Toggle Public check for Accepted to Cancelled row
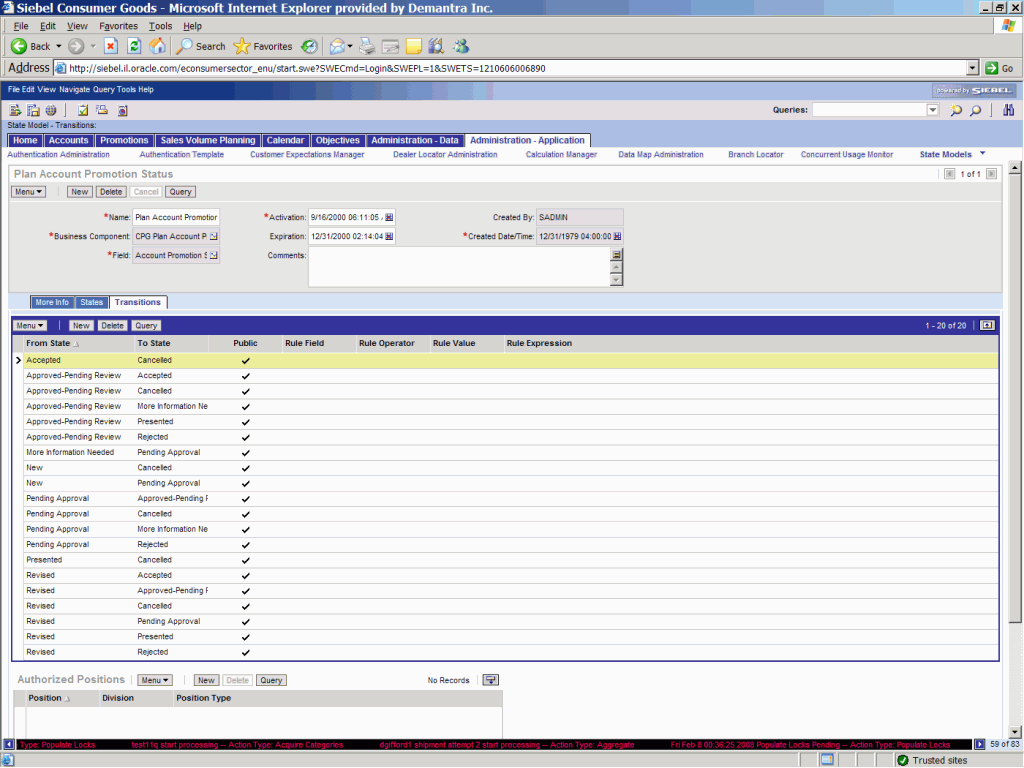1024x768 pixels. [x=246, y=360]
